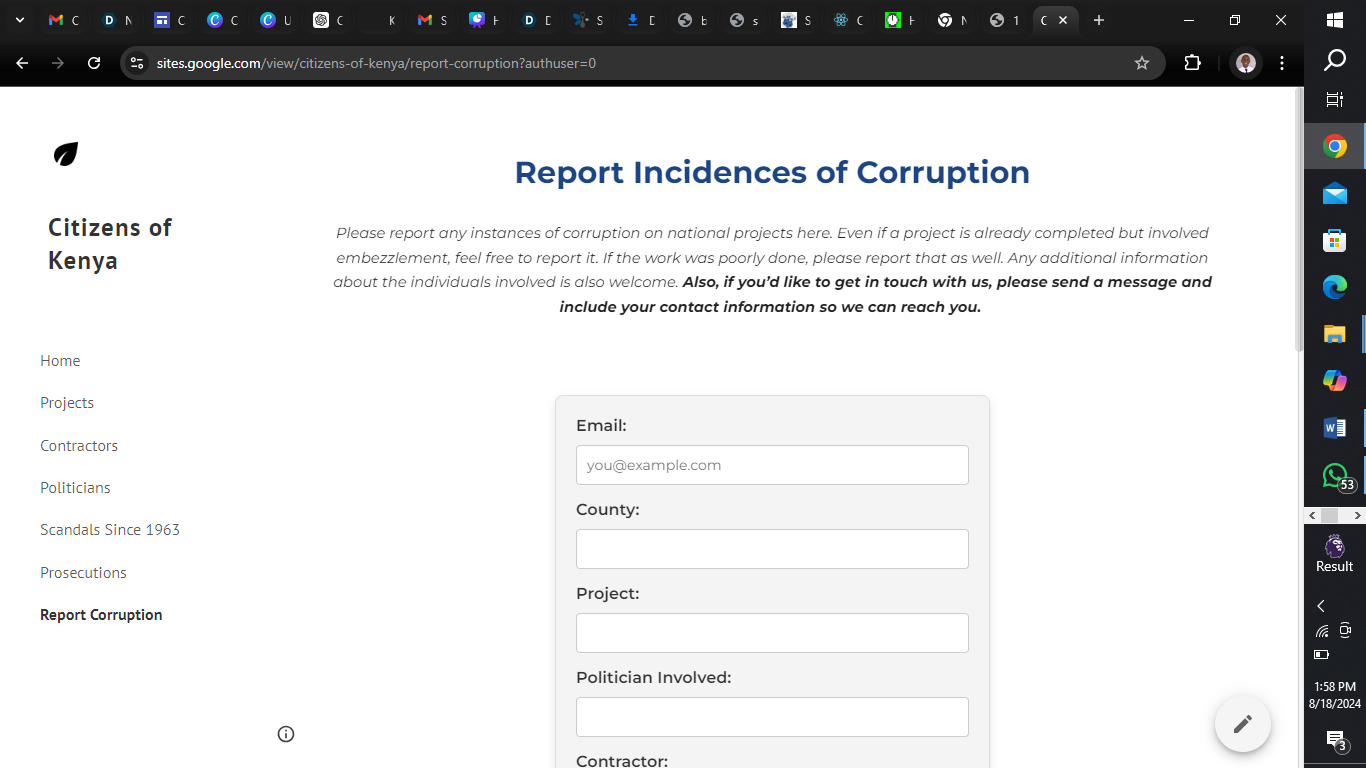
Task: Open the Chrome profile avatar
Action: pyautogui.click(x=1245, y=62)
